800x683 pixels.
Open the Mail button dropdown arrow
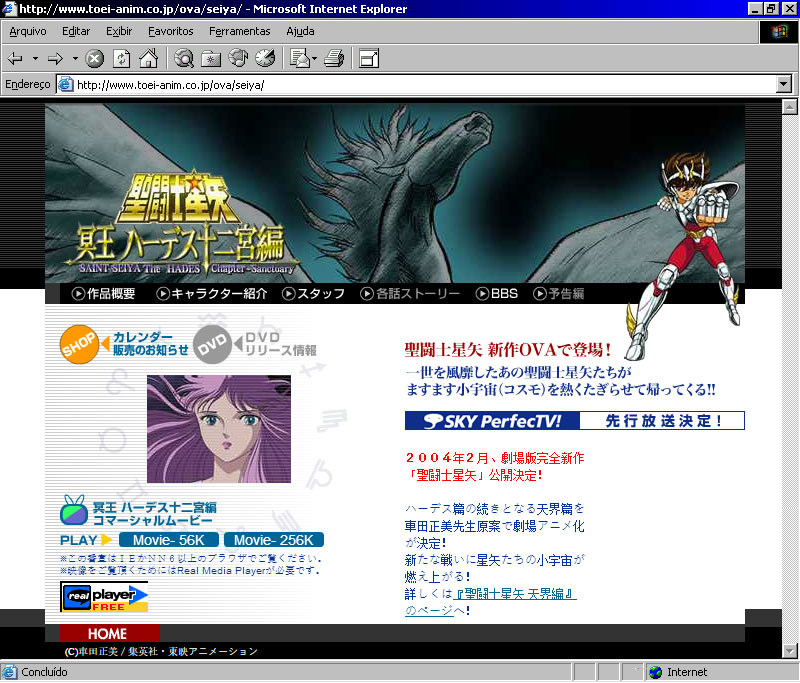pos(314,59)
